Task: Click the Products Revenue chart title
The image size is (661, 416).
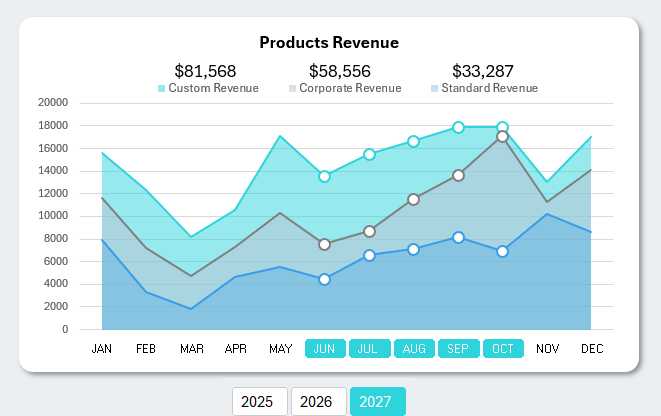Action: click(329, 42)
